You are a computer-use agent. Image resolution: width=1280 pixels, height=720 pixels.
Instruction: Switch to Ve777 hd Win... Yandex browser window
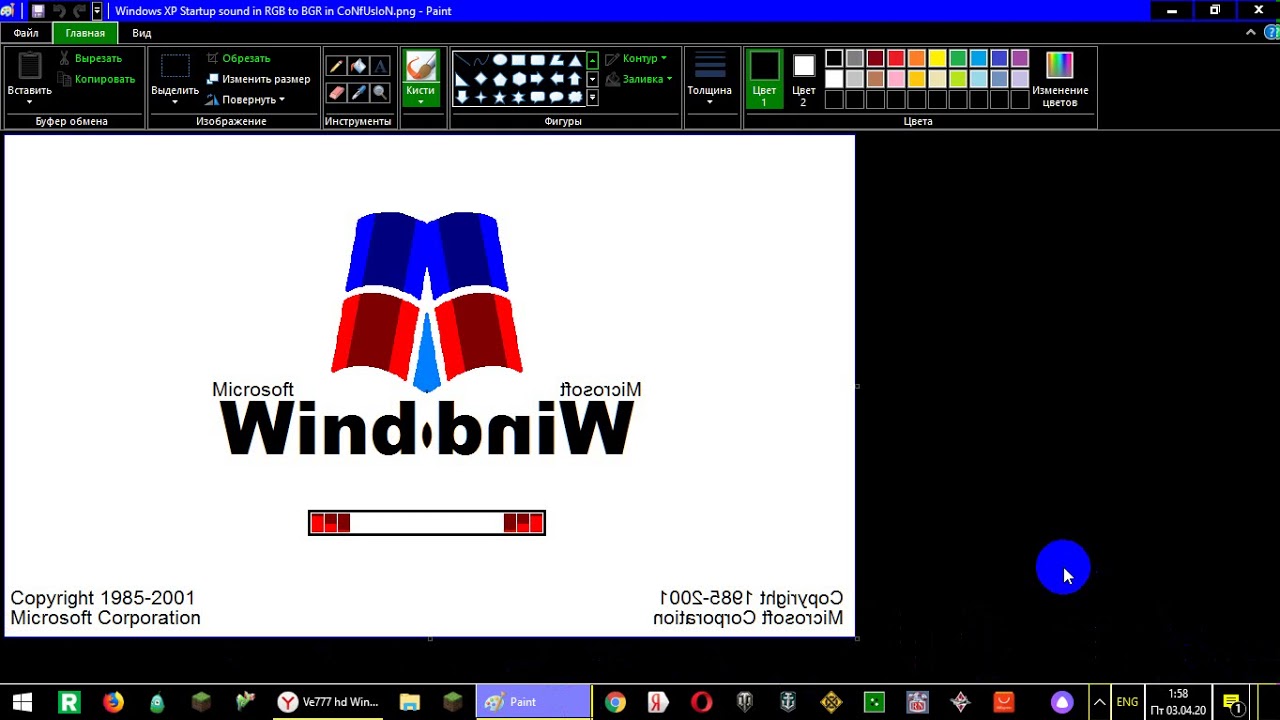point(328,702)
